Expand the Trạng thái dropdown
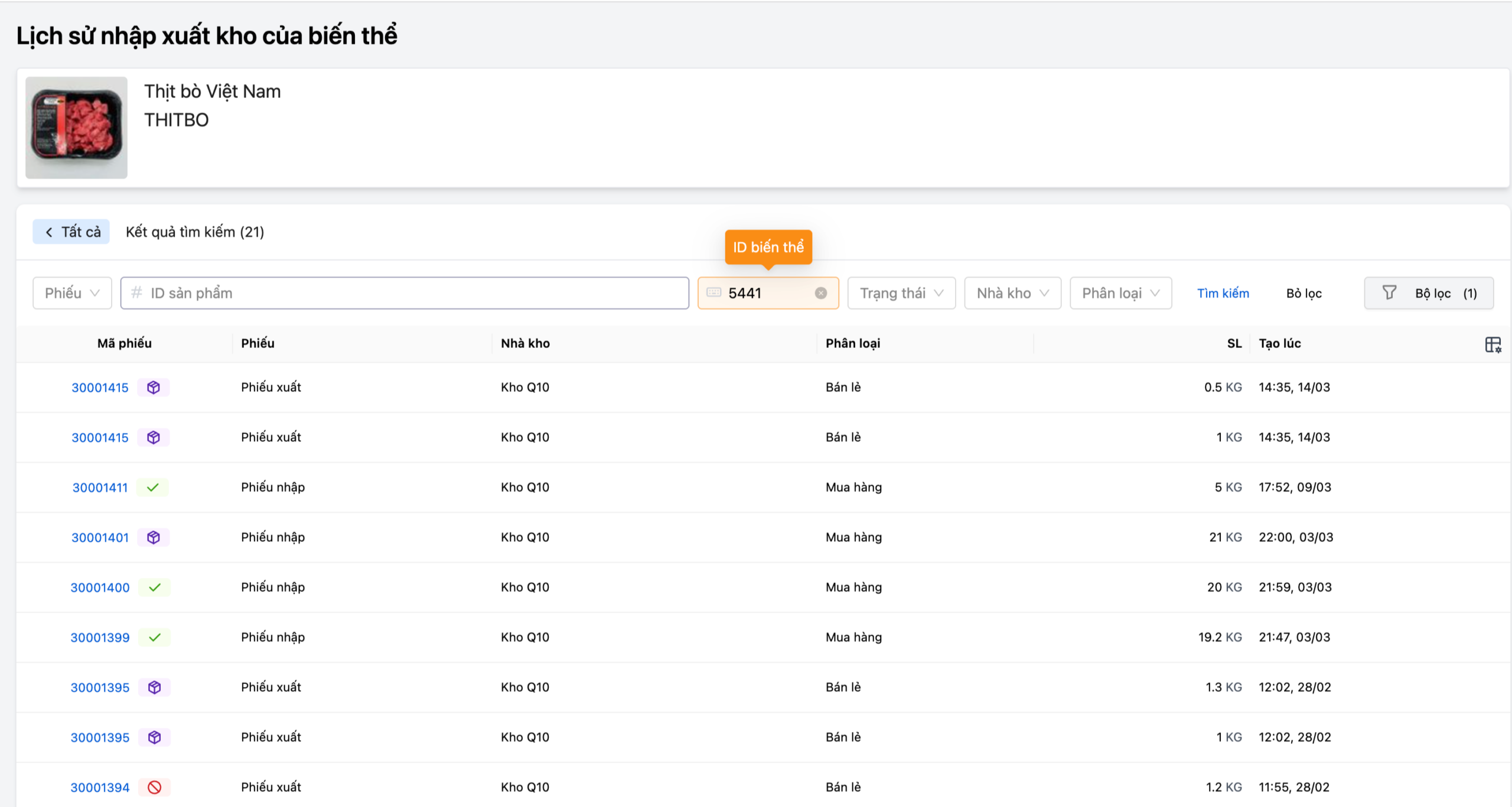The height and width of the screenshot is (807, 1512). pos(901,293)
